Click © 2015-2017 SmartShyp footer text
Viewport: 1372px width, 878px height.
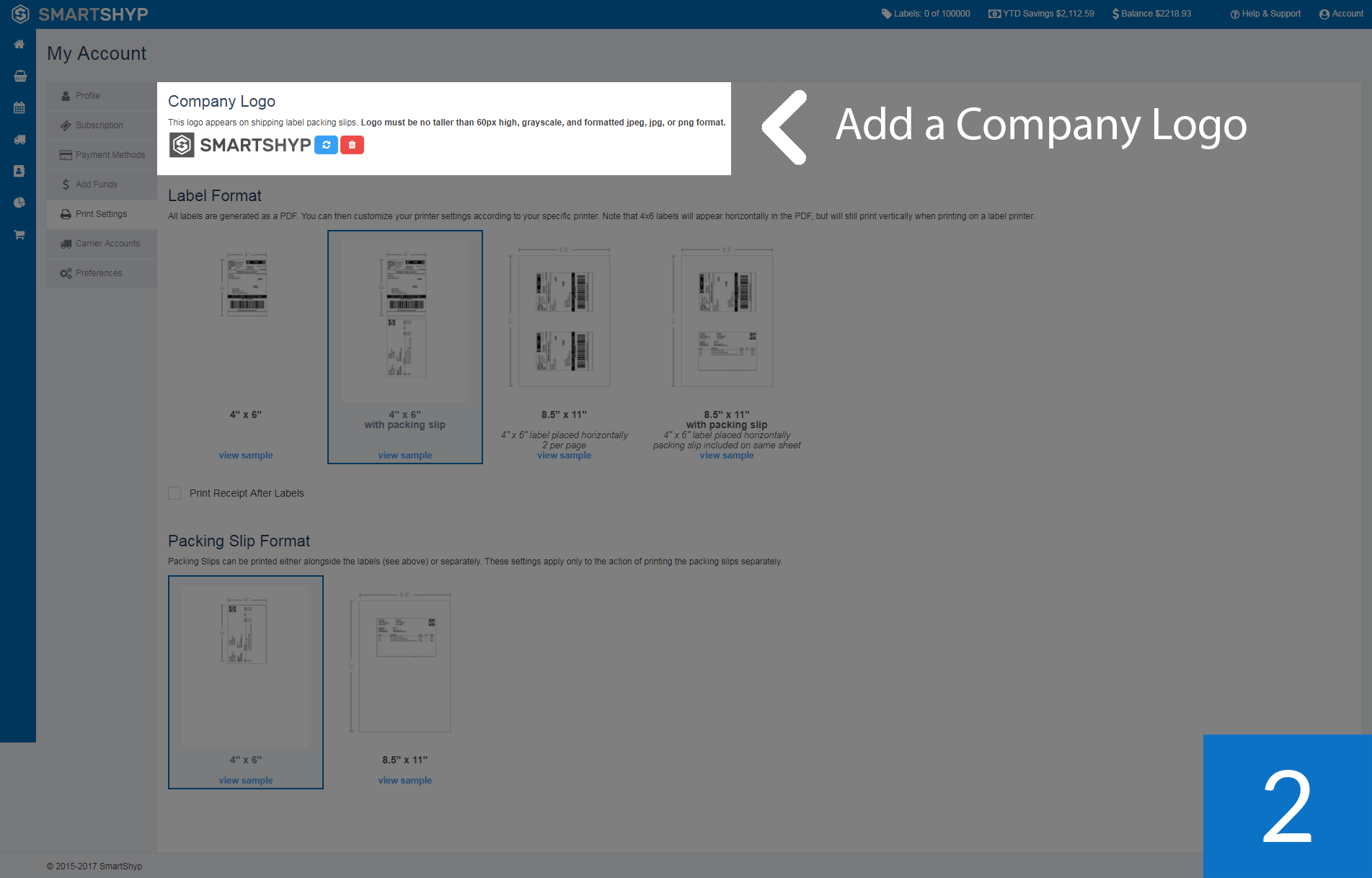[x=94, y=866]
